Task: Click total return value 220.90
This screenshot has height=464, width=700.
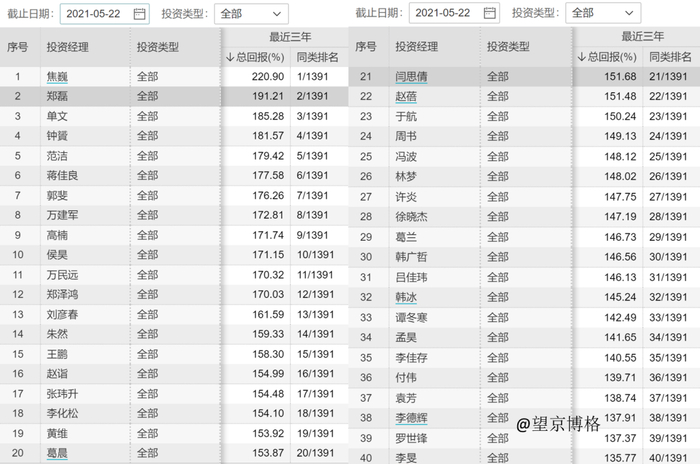Action: pos(268,76)
